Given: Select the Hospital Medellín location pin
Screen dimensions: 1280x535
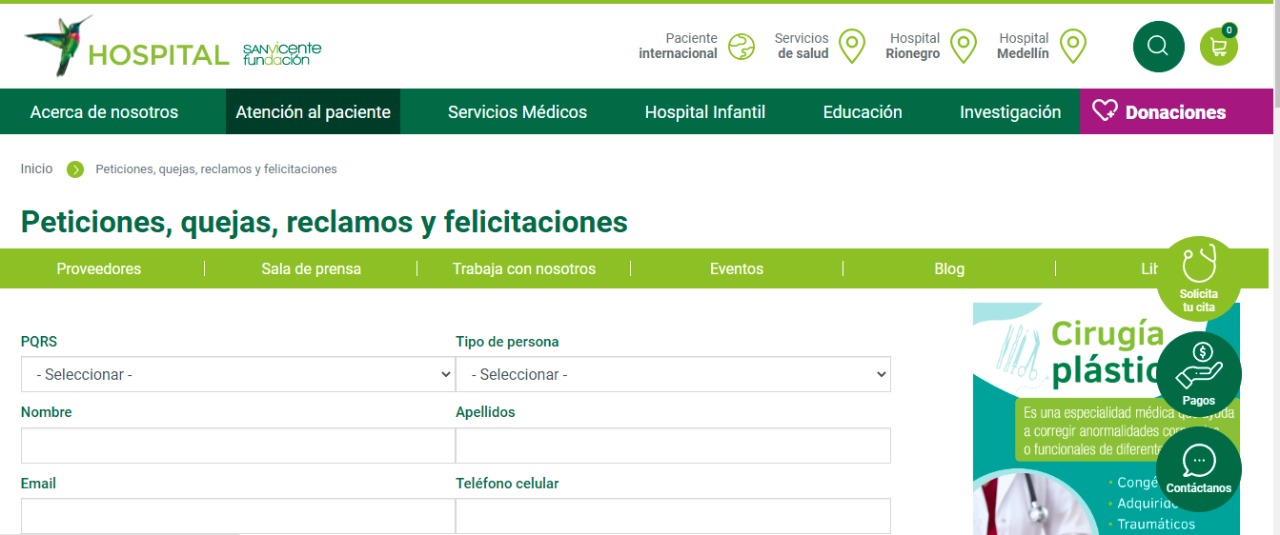Looking at the screenshot, I should [x=1072, y=46].
